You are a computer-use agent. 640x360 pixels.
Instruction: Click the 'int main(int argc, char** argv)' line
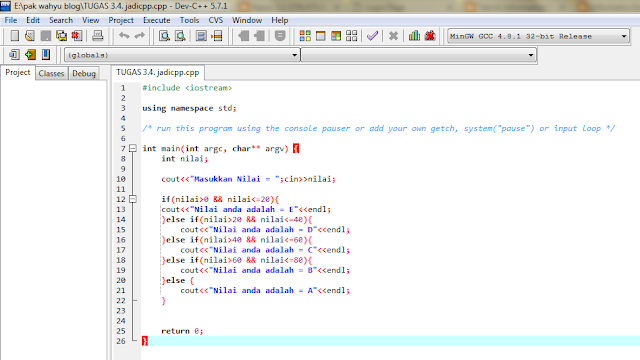pos(220,149)
